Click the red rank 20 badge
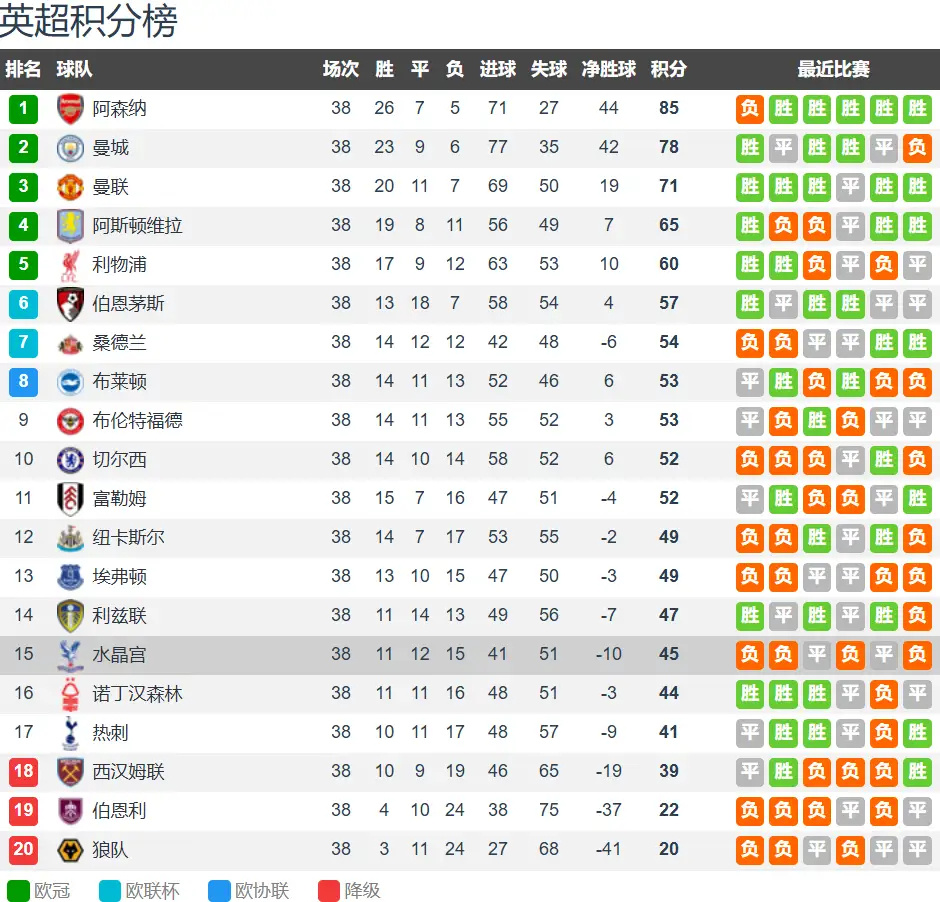The height and width of the screenshot is (902, 940). 23,849
